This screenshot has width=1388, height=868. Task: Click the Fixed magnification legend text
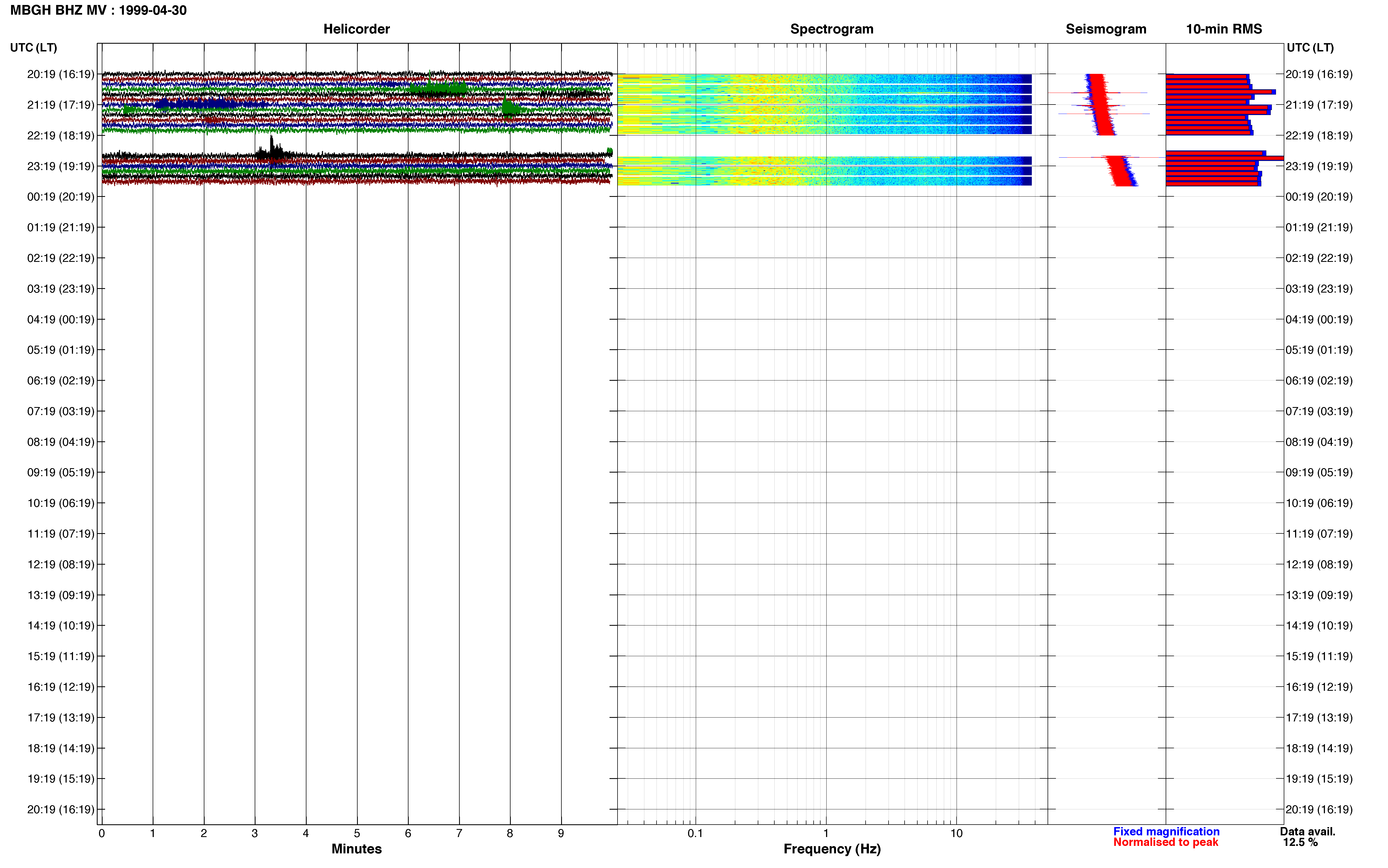(1166, 831)
